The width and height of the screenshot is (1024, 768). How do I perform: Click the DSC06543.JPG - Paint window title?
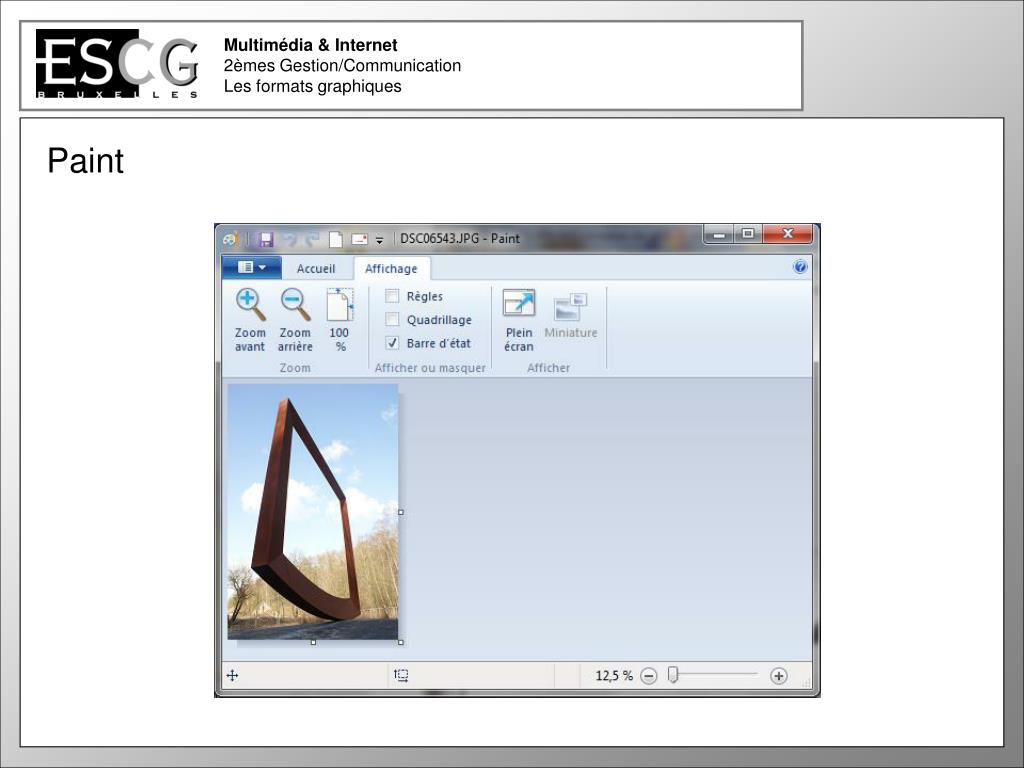pyautogui.click(x=460, y=238)
